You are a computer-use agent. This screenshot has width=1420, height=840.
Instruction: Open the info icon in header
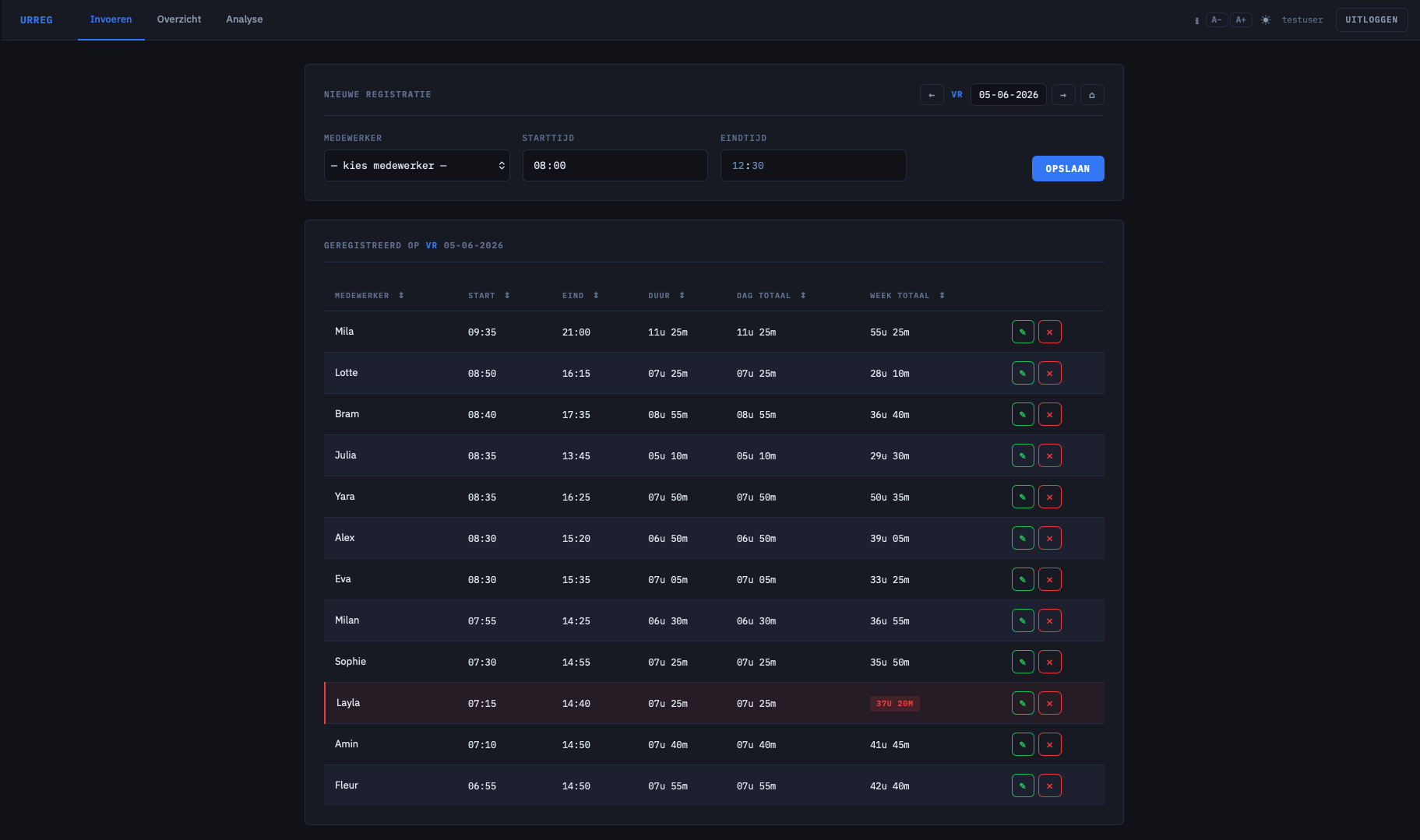[1196, 20]
